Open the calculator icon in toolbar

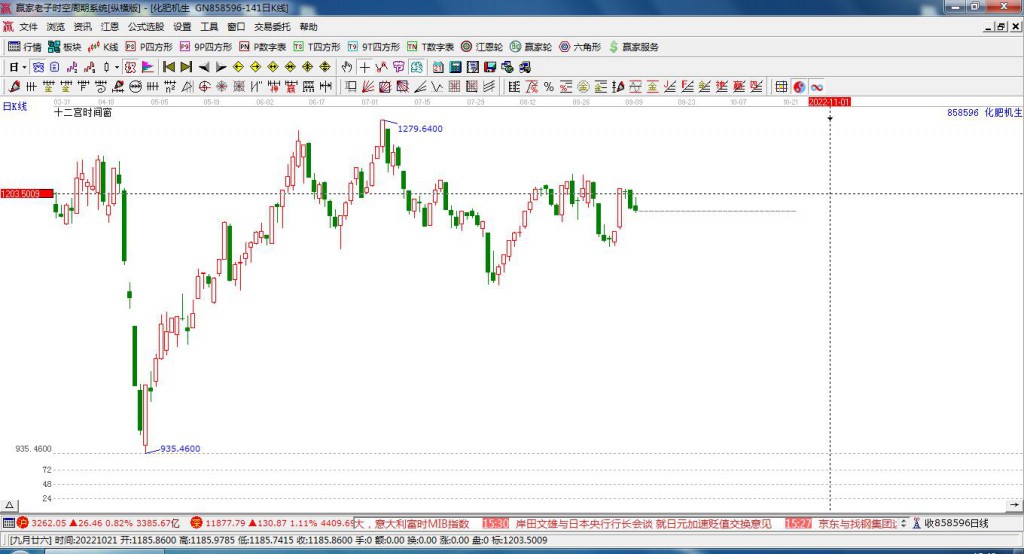455,67
